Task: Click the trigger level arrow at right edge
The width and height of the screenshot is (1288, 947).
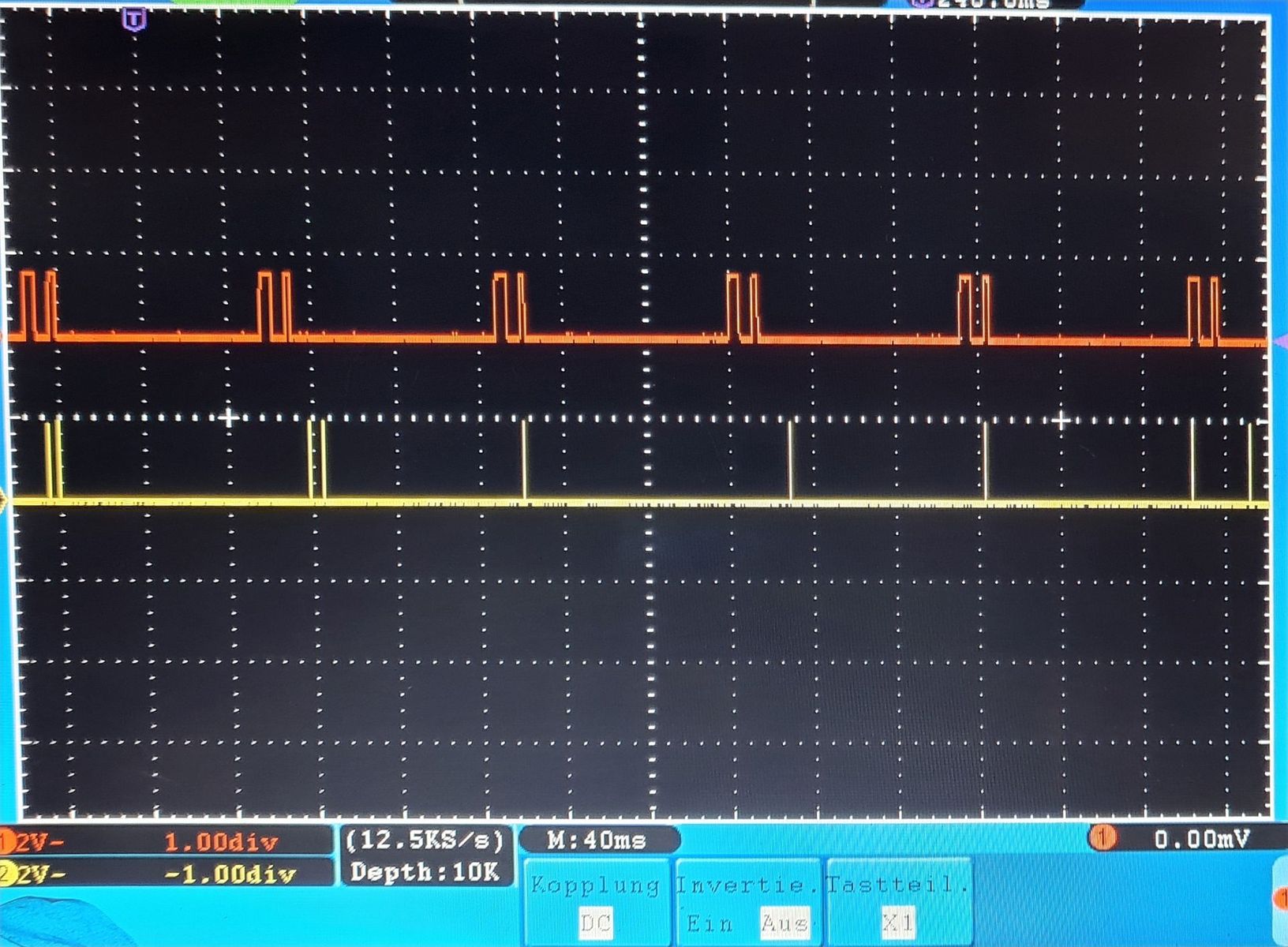Action: [x=1281, y=341]
